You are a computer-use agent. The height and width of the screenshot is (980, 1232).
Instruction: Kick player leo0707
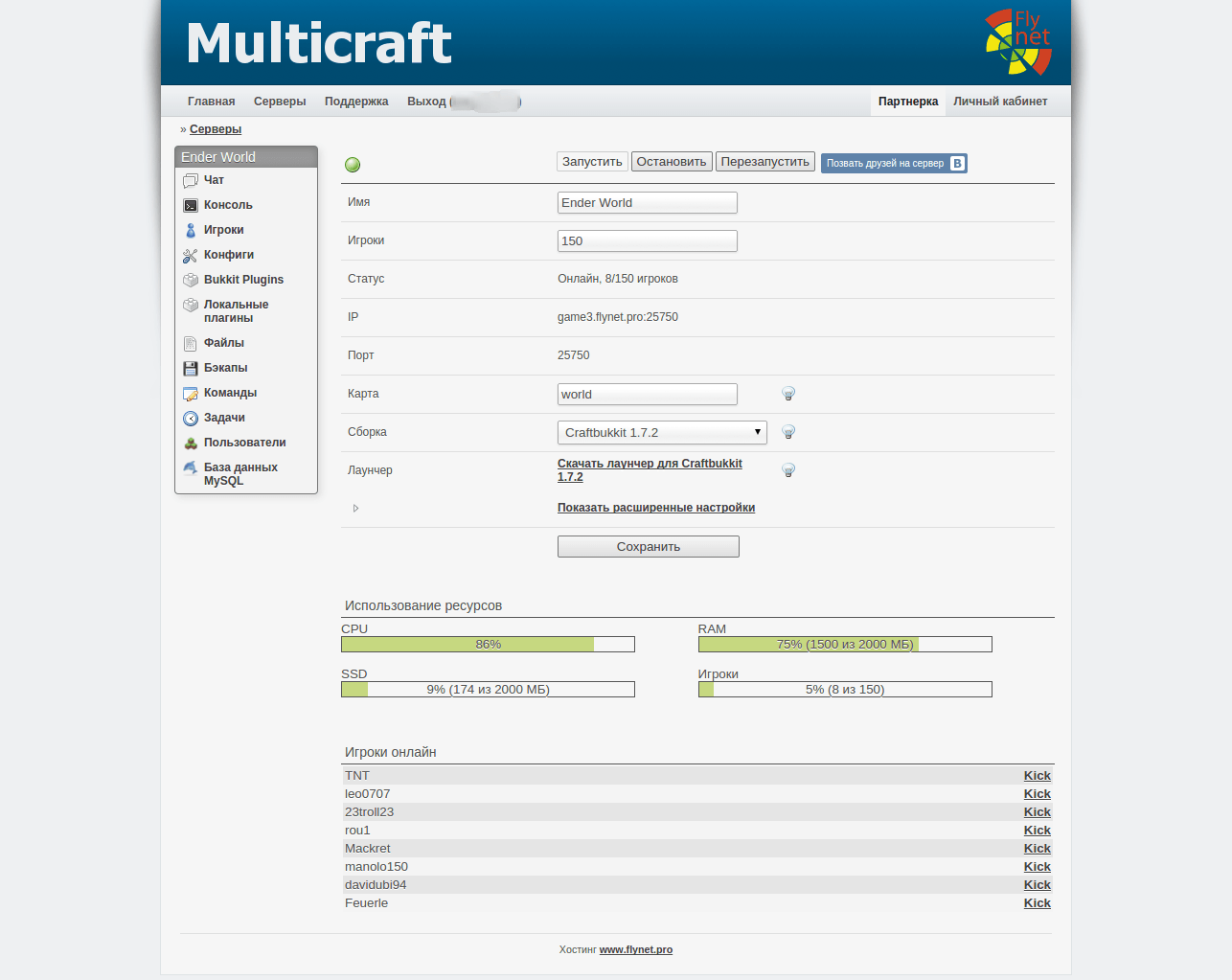[x=1038, y=794]
